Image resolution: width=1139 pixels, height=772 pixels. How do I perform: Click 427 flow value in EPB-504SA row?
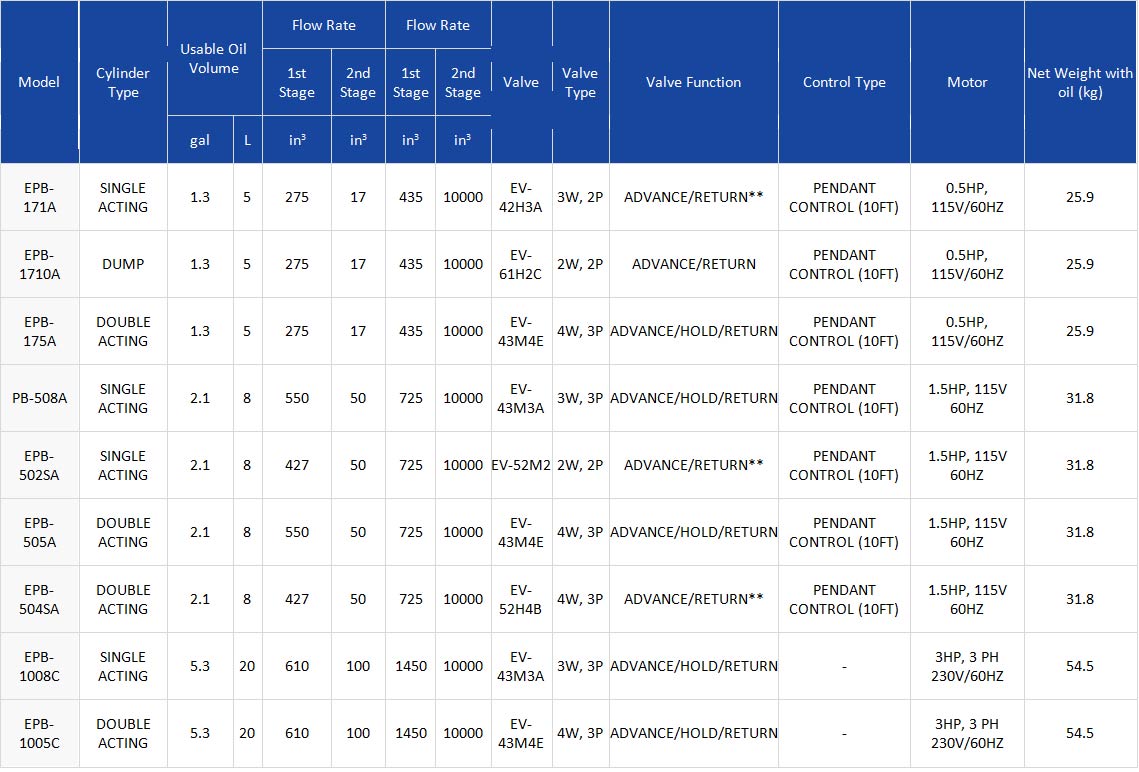coord(297,599)
